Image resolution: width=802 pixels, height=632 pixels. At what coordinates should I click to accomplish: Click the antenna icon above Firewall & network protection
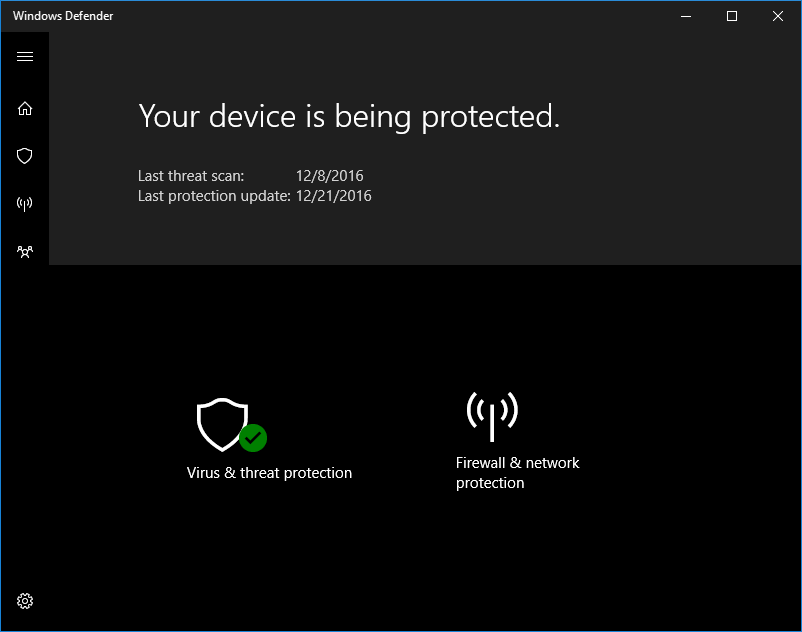[491, 410]
